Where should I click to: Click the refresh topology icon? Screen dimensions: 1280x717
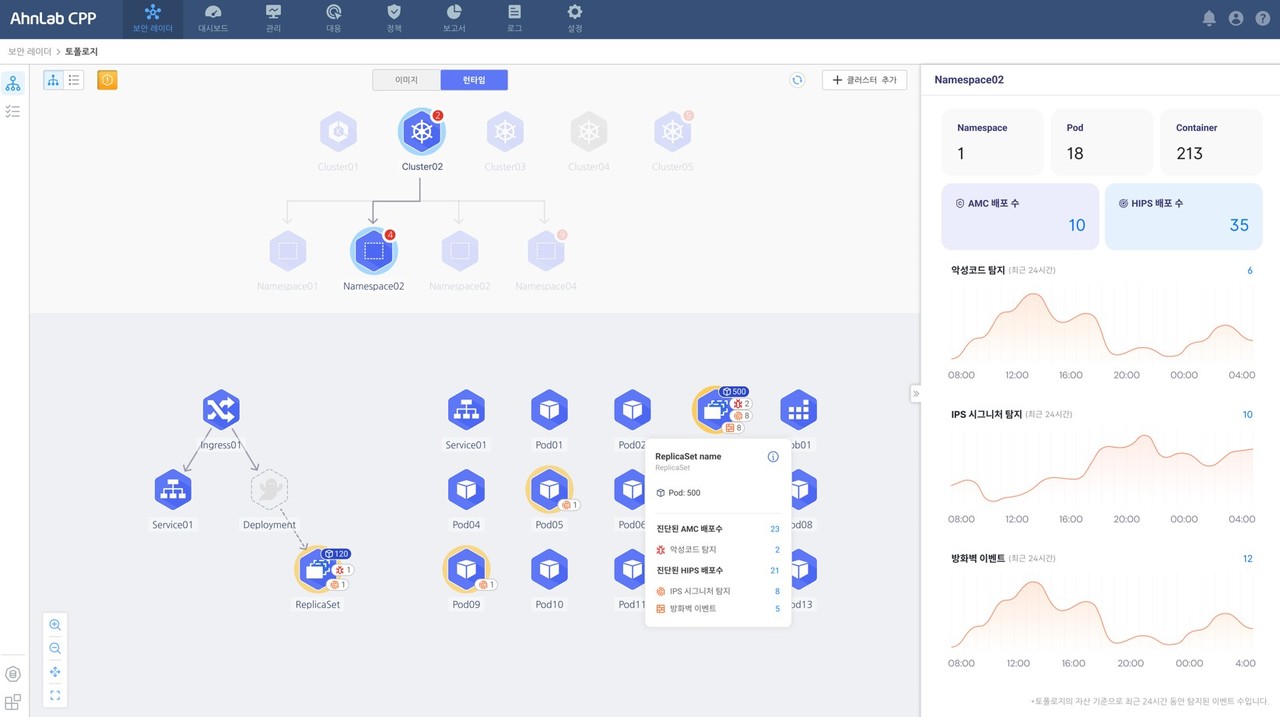[x=797, y=80]
